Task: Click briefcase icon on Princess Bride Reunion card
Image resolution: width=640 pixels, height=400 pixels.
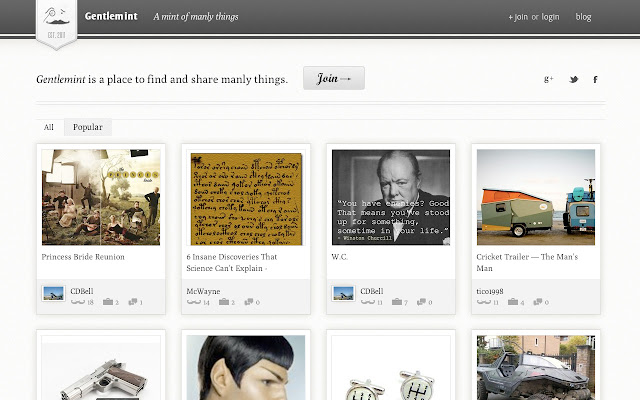Action: (108, 302)
